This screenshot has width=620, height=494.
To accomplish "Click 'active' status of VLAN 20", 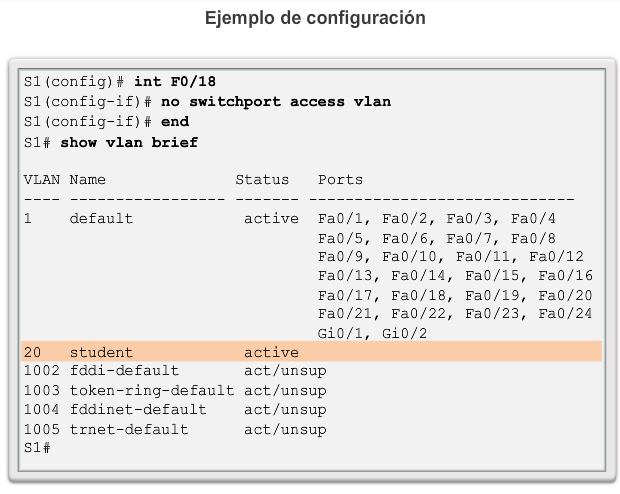I will pyautogui.click(x=271, y=352).
